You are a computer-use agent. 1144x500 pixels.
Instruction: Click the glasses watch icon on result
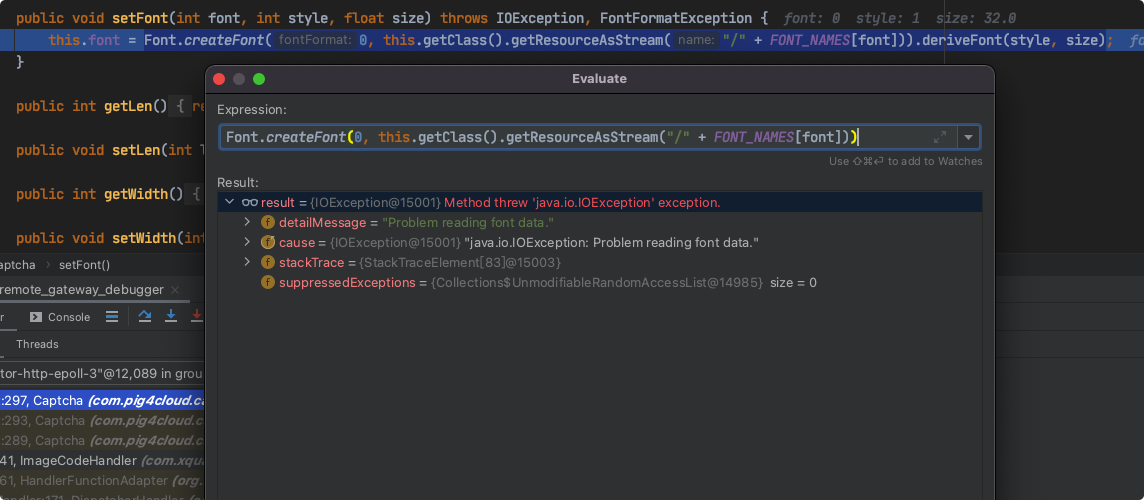pyautogui.click(x=250, y=202)
